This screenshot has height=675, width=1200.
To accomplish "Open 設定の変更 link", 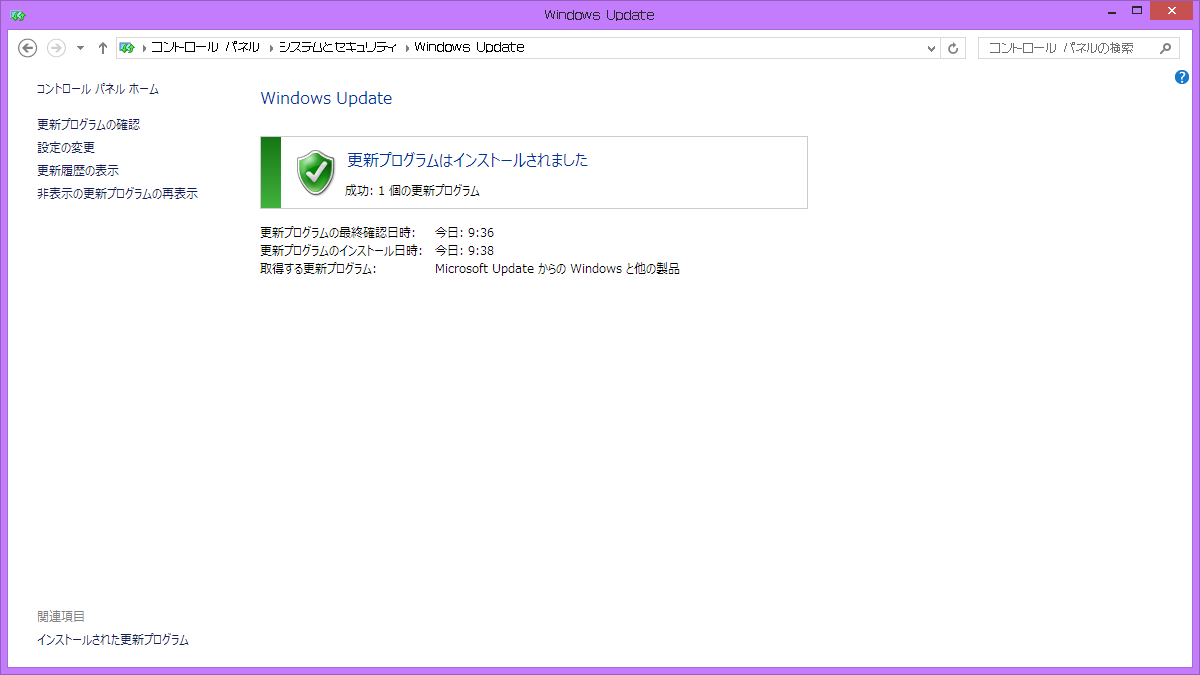I will tap(66, 148).
